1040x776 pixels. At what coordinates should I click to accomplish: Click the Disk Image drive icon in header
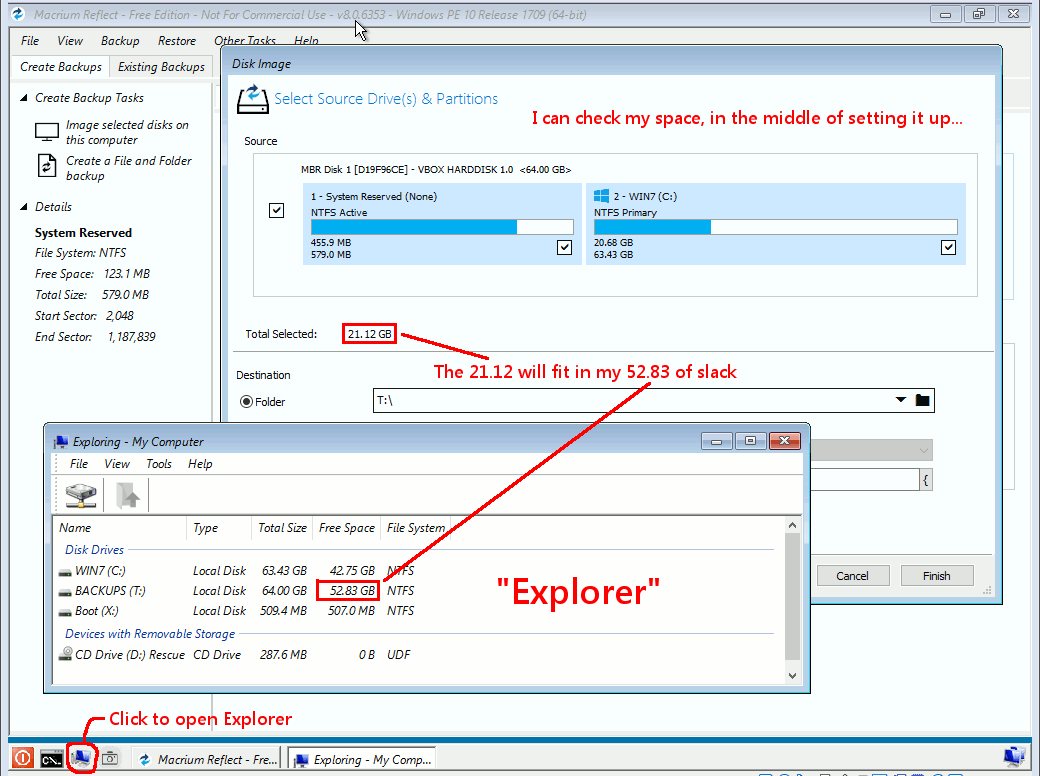(x=253, y=99)
